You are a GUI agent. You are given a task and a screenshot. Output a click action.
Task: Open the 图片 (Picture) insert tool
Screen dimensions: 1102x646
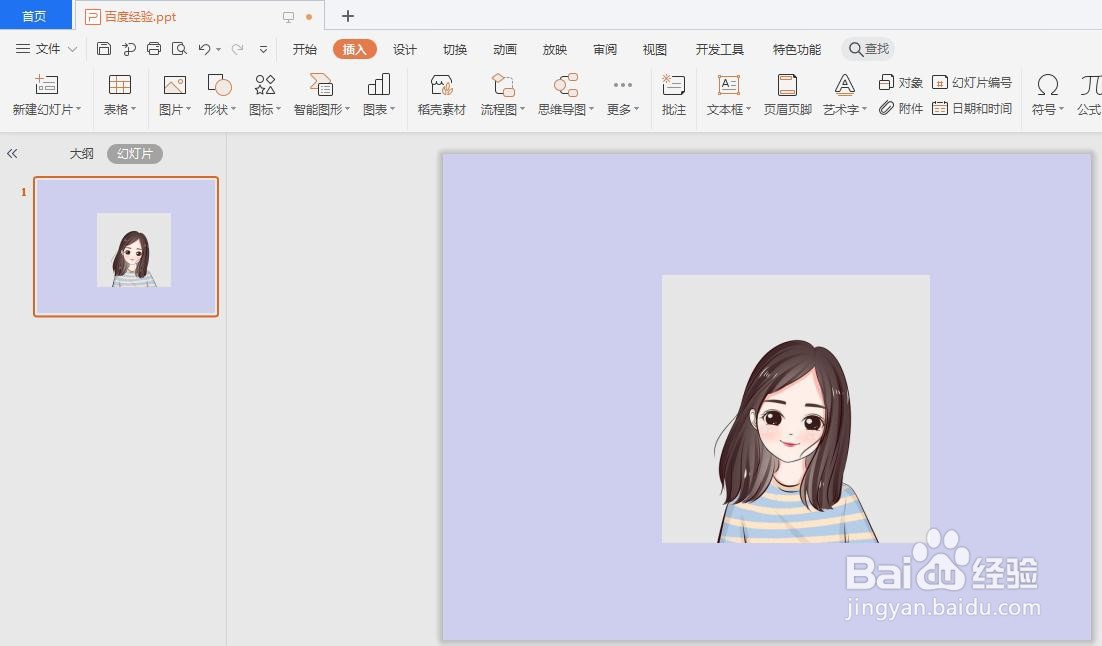click(x=172, y=95)
